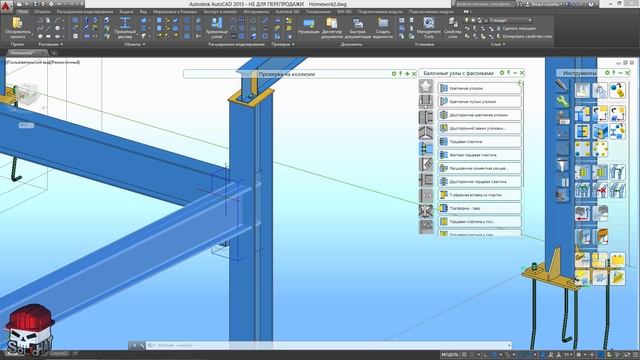Select Double-sided clip angle (Двустороннее крепление уголком) joint
Image resolution: width=640 pixels, height=360 pixels.
(x=480, y=115)
